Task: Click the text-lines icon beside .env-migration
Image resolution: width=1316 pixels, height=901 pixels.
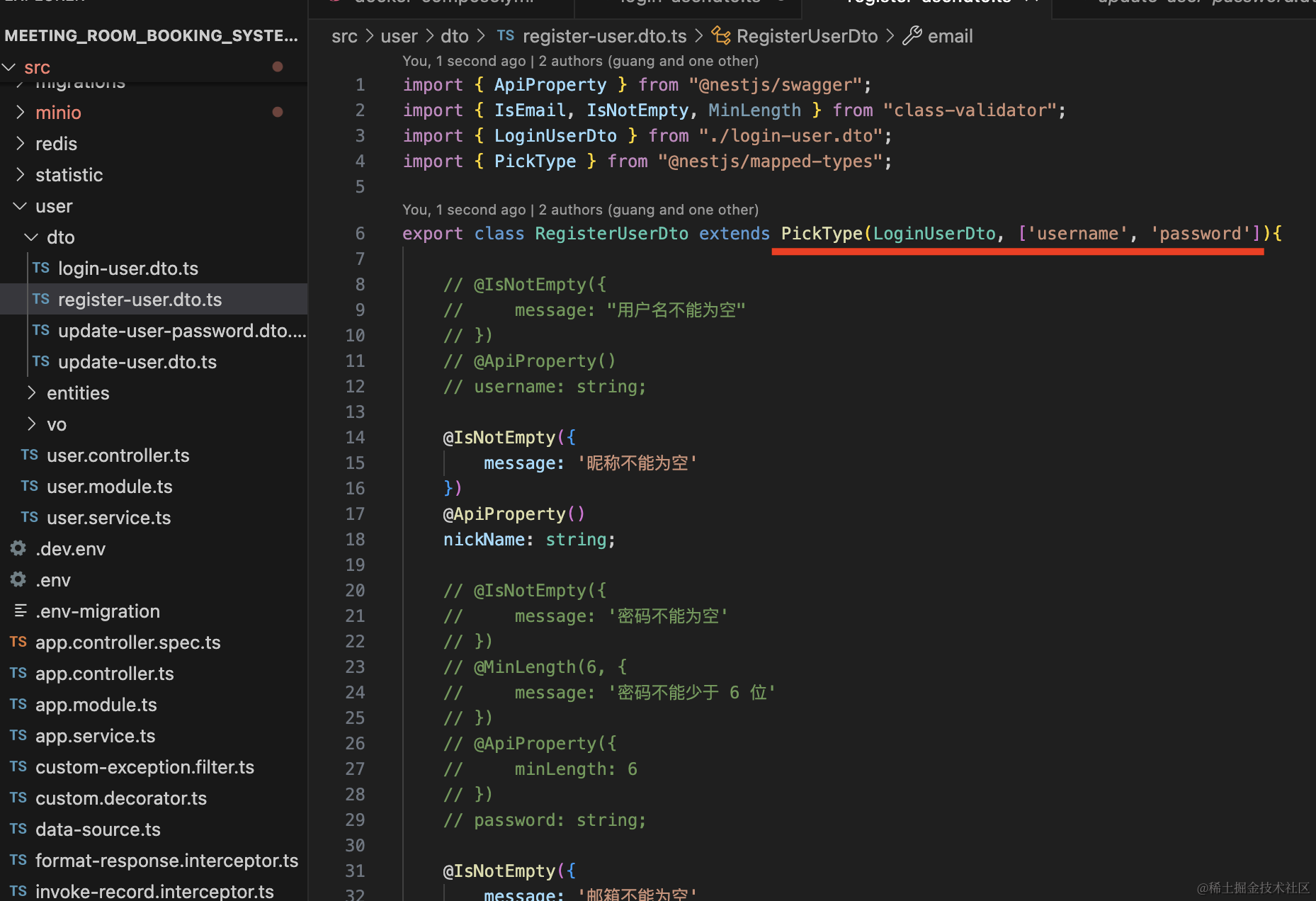Action: 21,611
